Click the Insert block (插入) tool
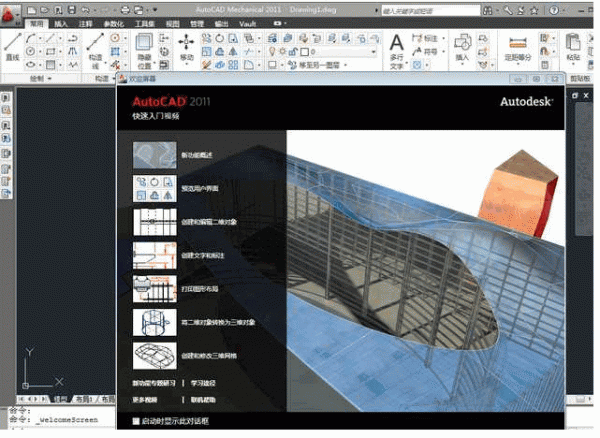This screenshot has width=600, height=438. [x=462, y=48]
